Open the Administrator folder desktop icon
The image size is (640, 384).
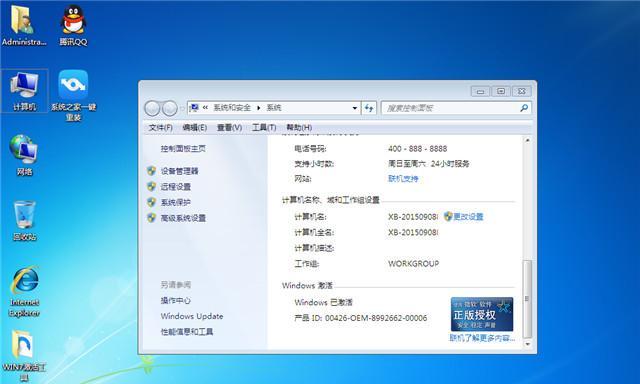23,24
